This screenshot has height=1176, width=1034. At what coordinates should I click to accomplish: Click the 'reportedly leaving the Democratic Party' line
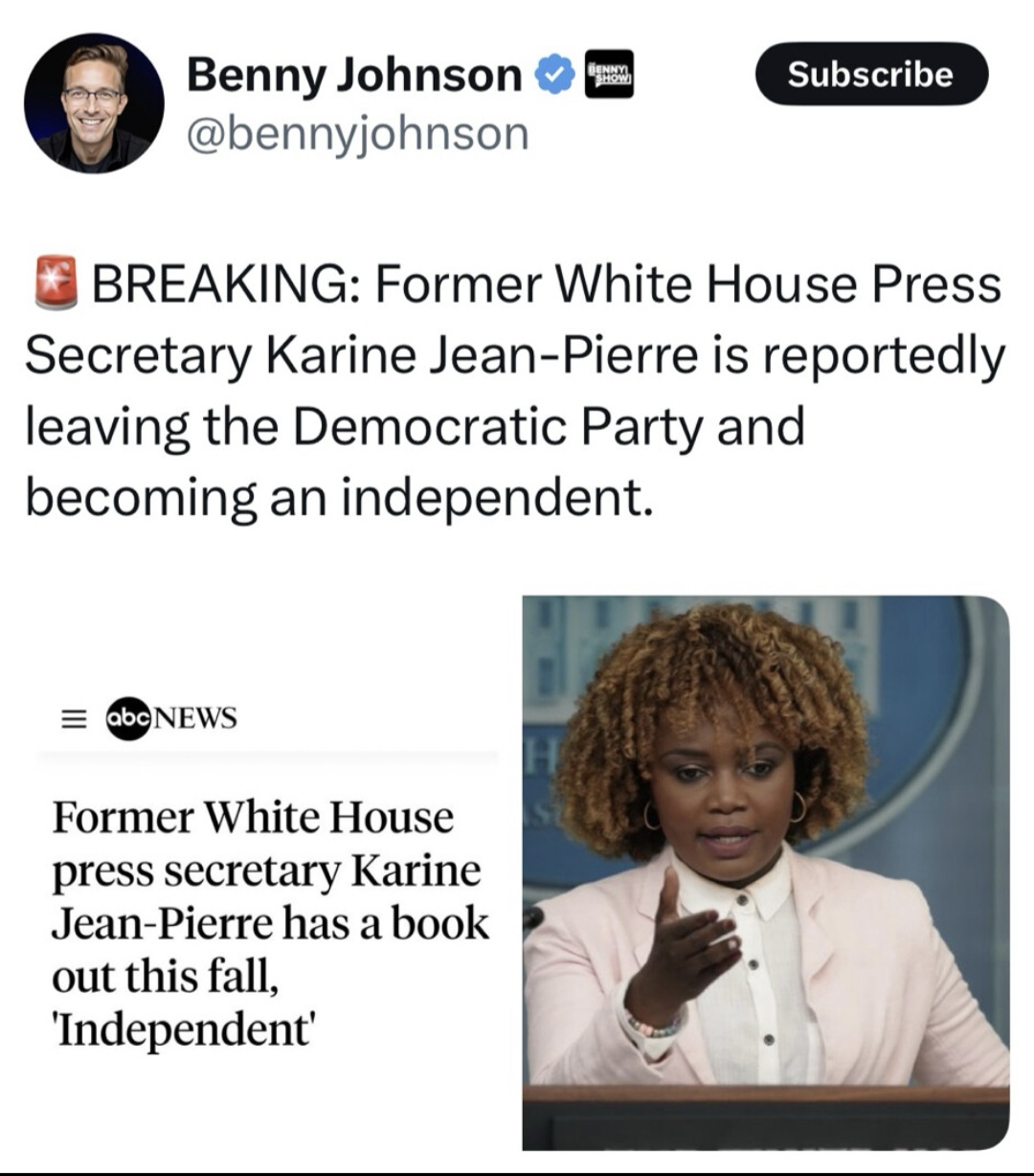click(415, 426)
